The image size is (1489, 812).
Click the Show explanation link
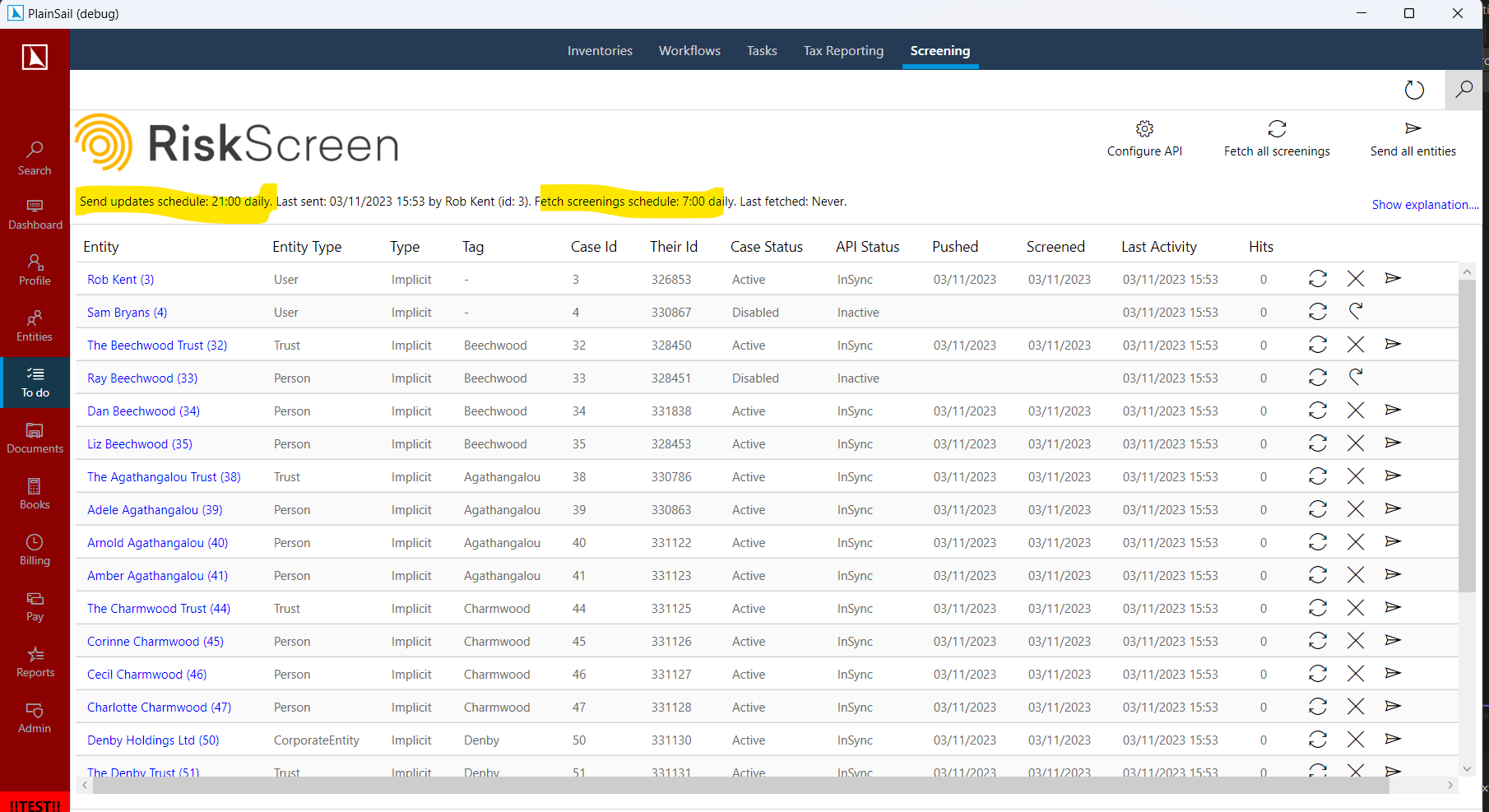tap(1425, 205)
